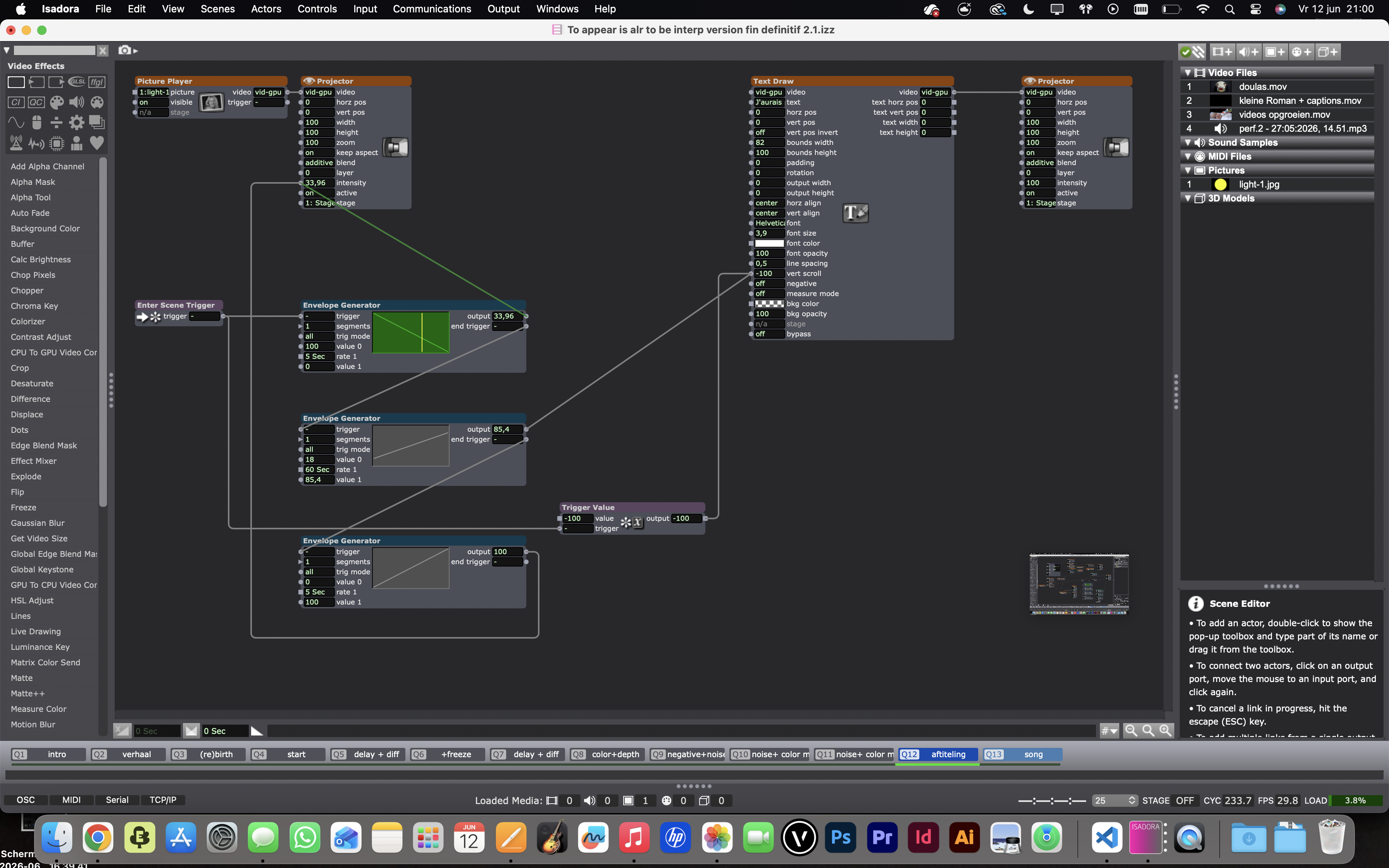Toggle Text Draw measure mode off
Screen dimensions: 1389x868
coord(769,294)
